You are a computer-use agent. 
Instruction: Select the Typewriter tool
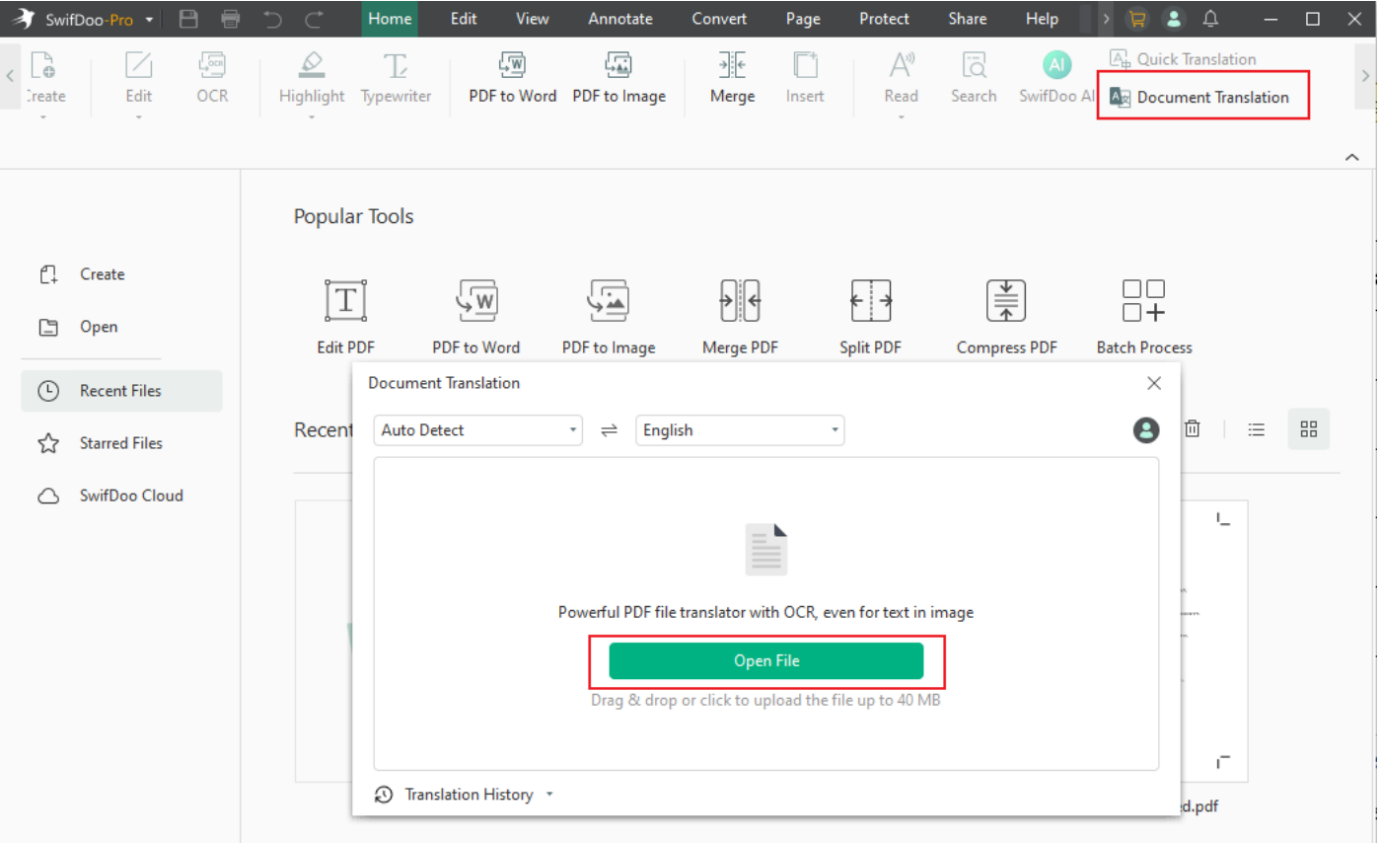(396, 80)
